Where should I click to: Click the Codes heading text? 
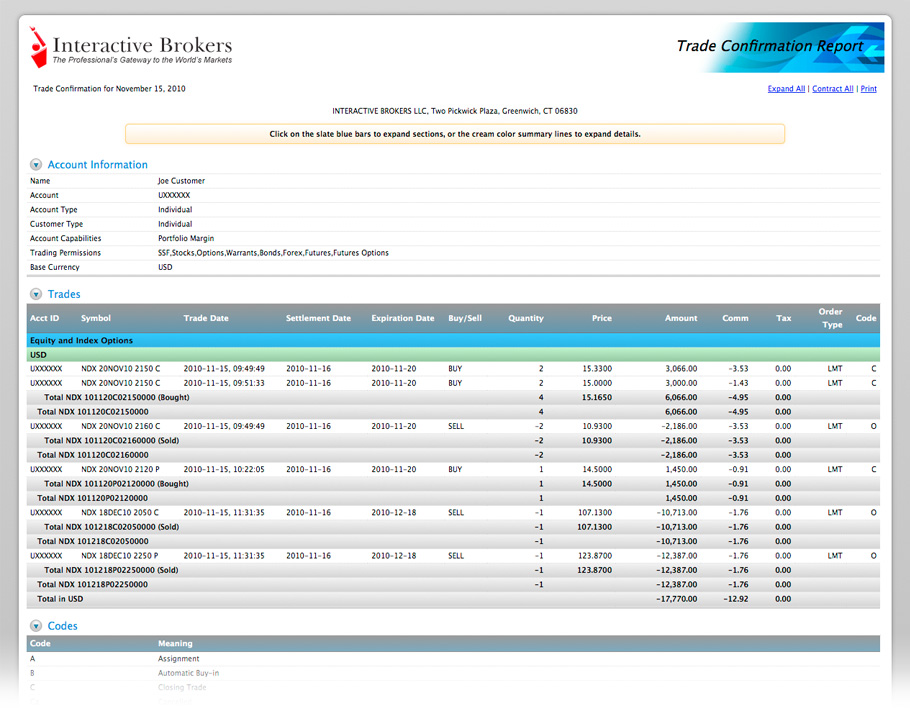click(x=63, y=626)
